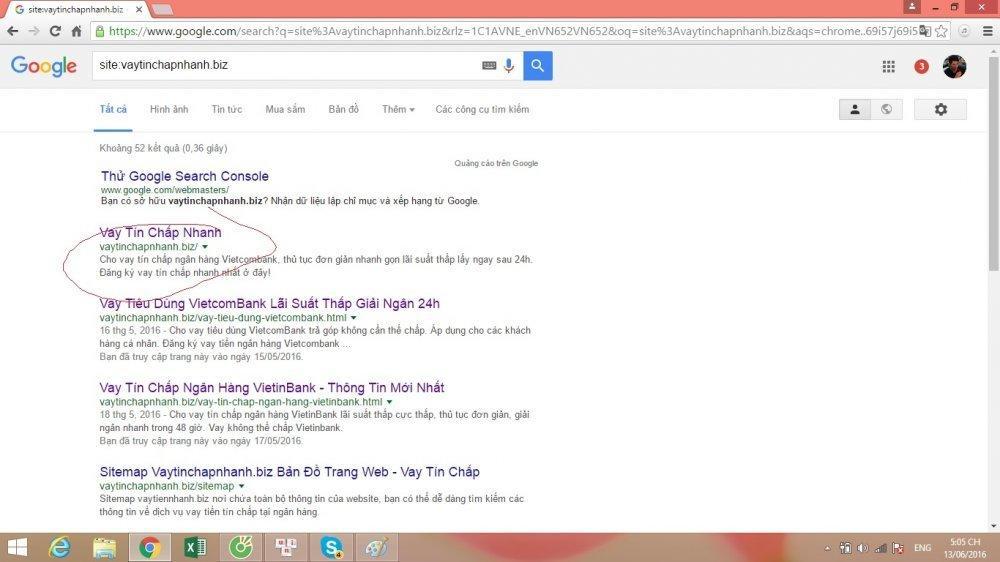Toggle private results person button
Viewport: 1000px width, 562px height.
tap(855, 109)
